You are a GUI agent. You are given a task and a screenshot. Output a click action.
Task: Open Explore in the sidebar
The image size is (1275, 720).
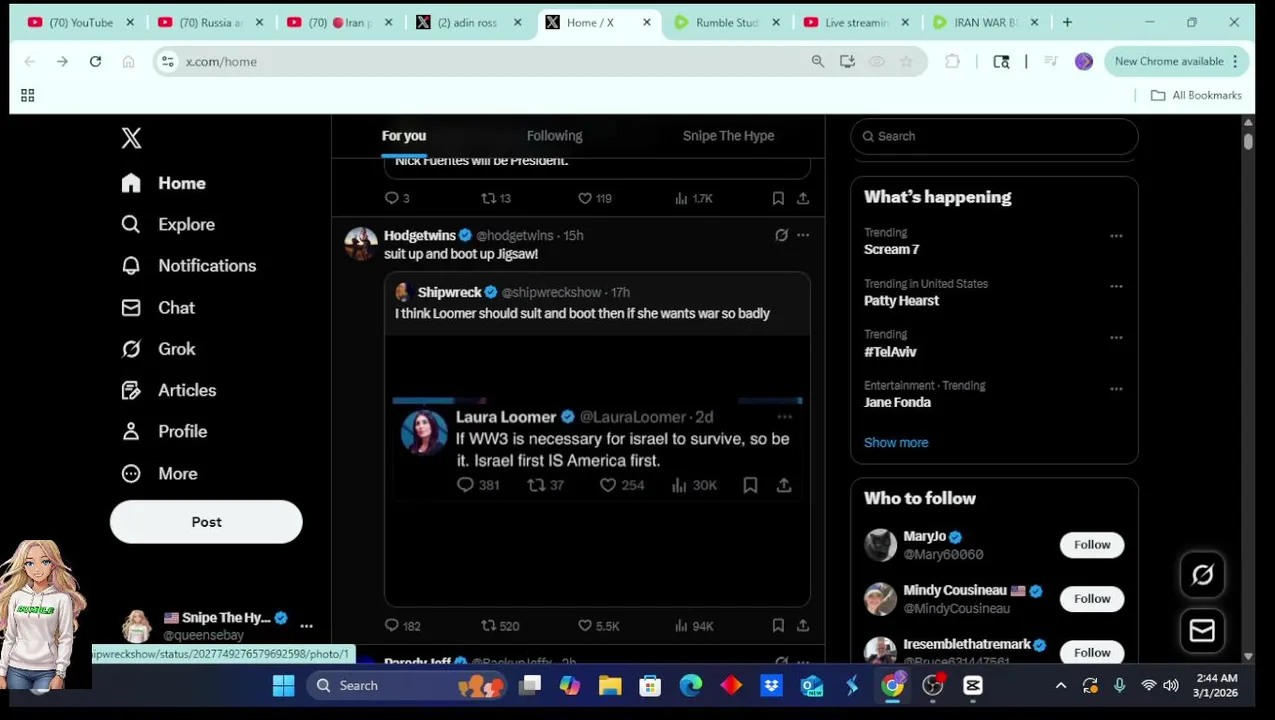click(168, 224)
